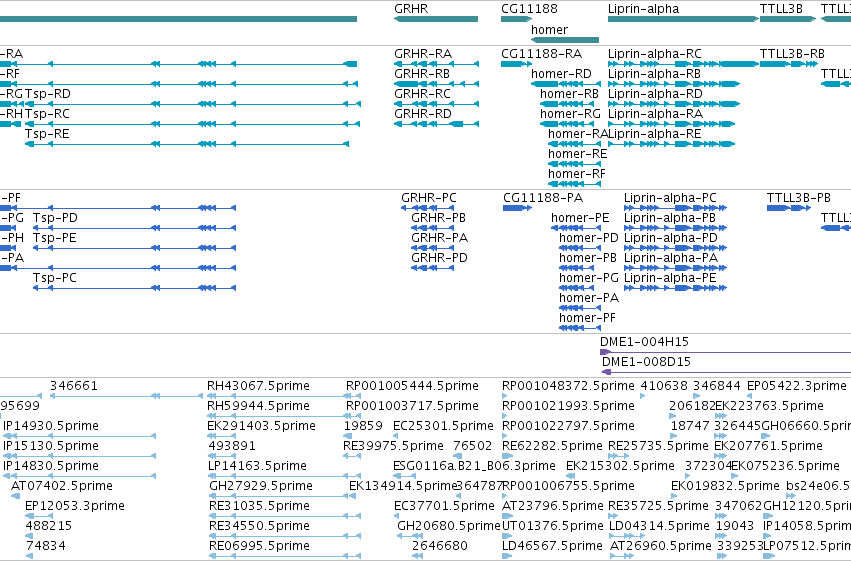Select EST label AT07402.5prime

click(62, 486)
